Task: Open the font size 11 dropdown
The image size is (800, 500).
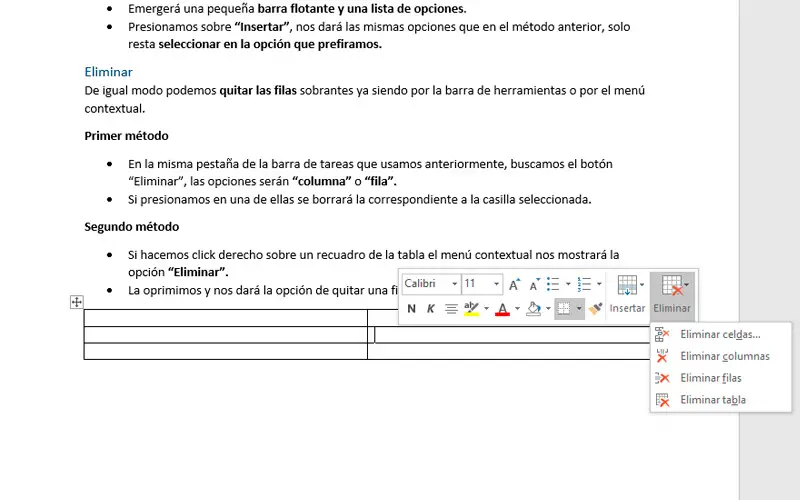Action: click(x=496, y=284)
